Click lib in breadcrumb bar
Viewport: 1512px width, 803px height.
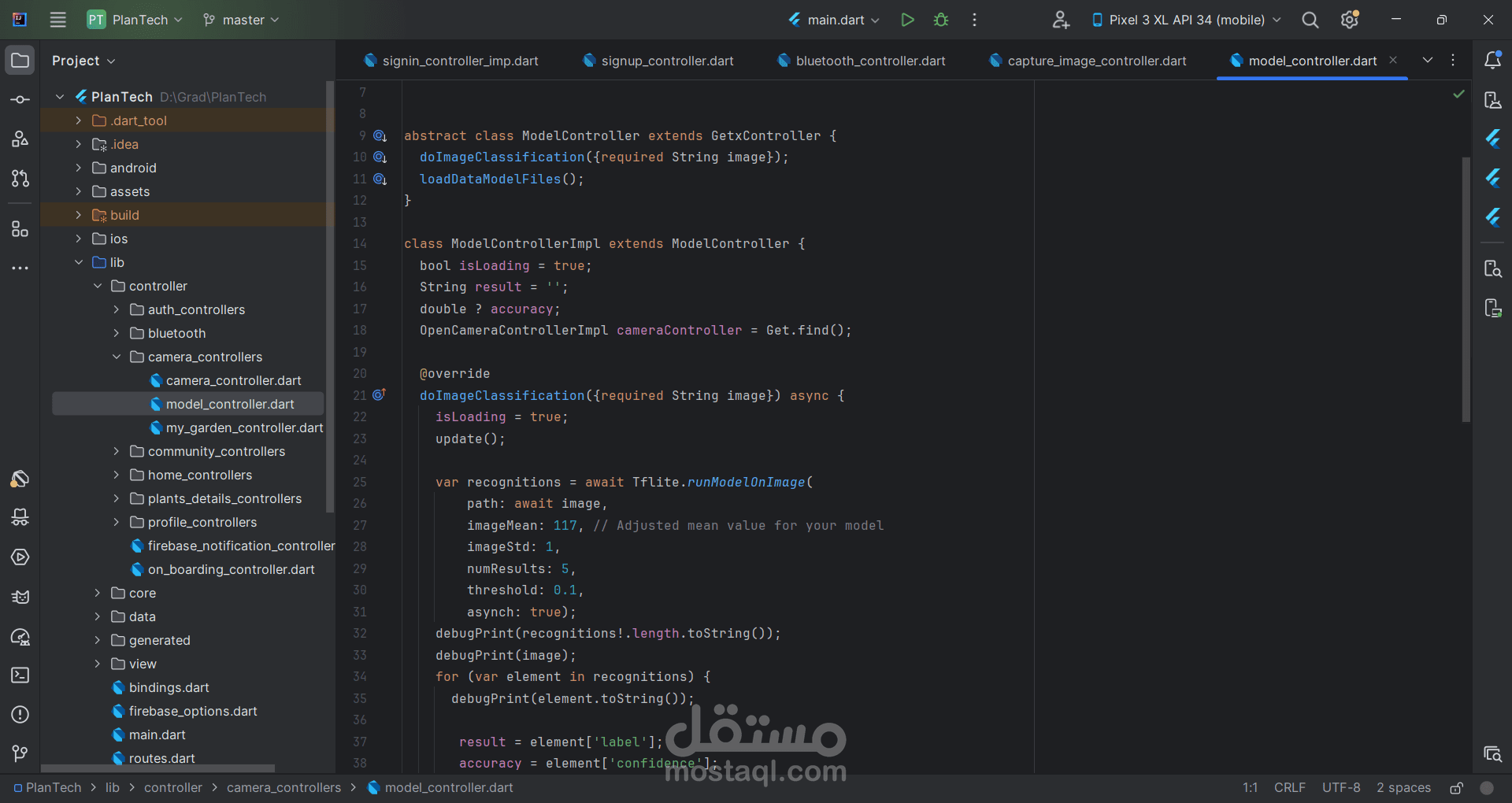[113, 788]
